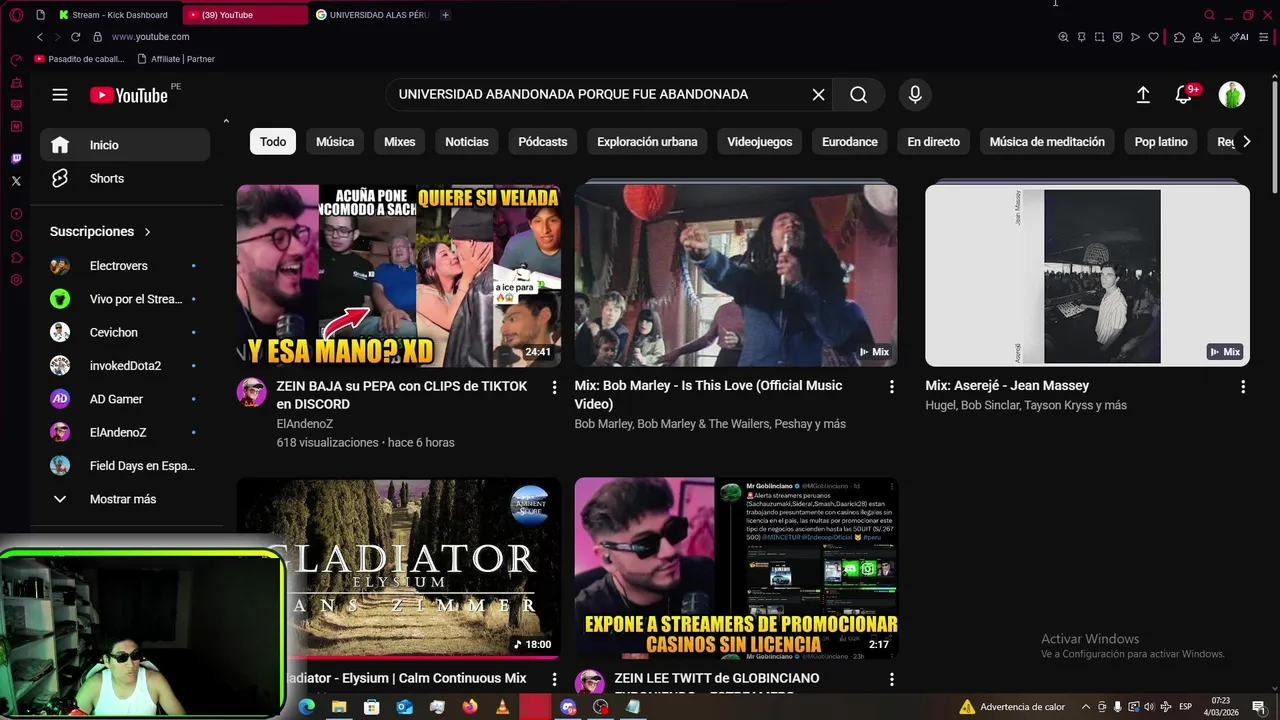Select the Todo filter chip
1280x720 pixels.
273,142
